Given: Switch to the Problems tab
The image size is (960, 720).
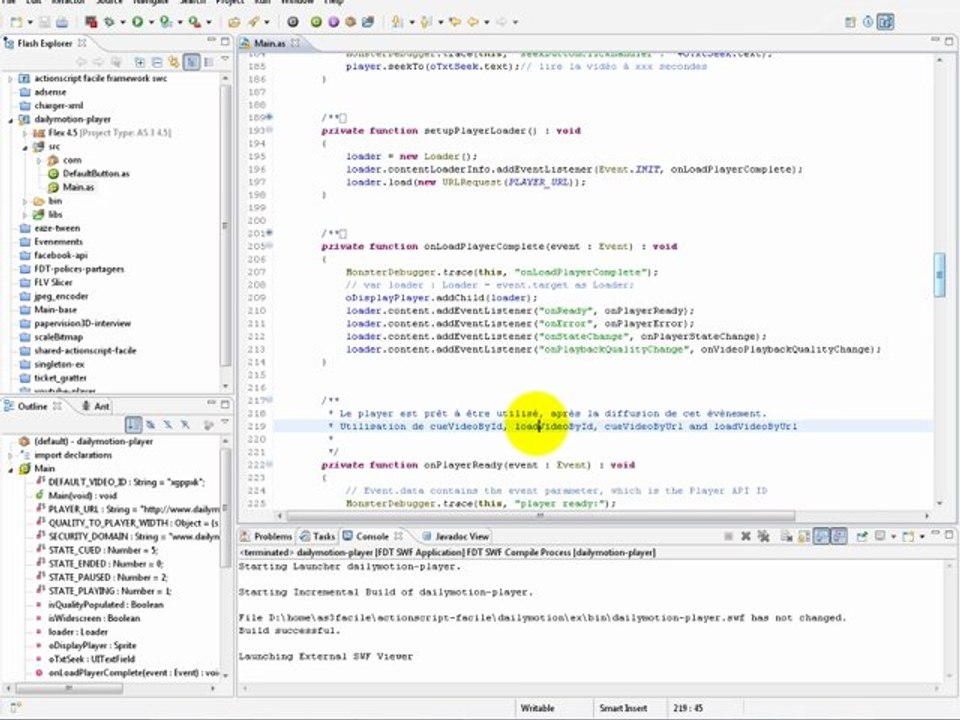Looking at the screenshot, I should coord(272,536).
